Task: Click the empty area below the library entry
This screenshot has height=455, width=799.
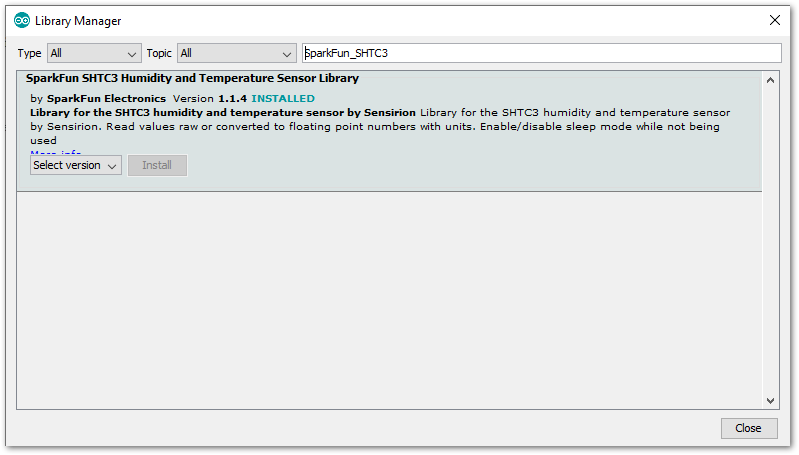Action: pos(389,300)
